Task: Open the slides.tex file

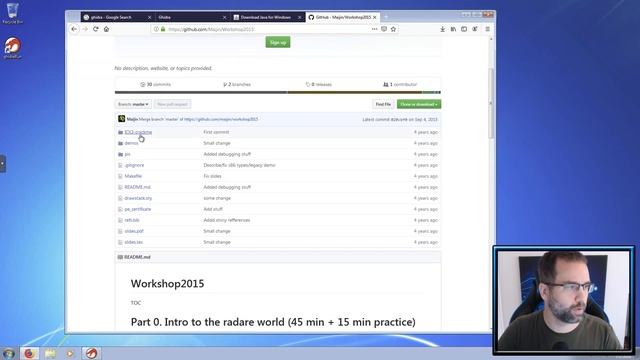Action: [133, 242]
